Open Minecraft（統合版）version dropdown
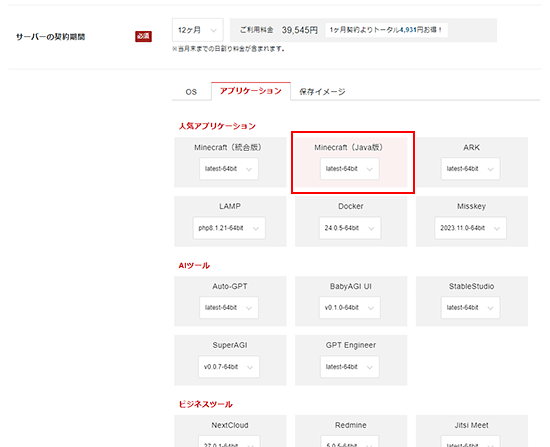The image size is (550, 447). pos(229,169)
